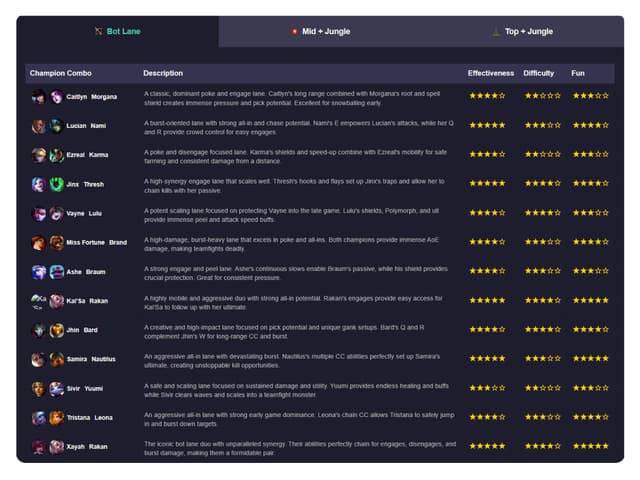Click the Ashe champion portrait icon

[x=39, y=272]
